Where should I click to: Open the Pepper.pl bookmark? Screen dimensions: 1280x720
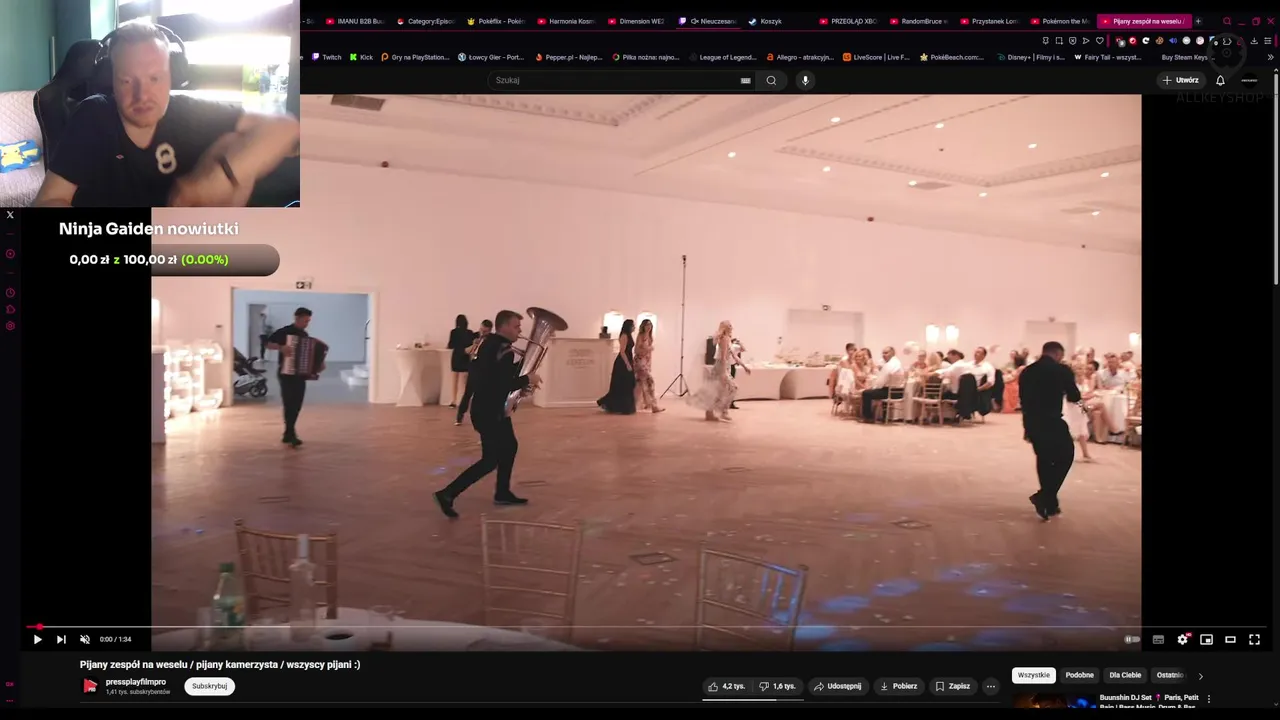pyautogui.click(x=567, y=57)
